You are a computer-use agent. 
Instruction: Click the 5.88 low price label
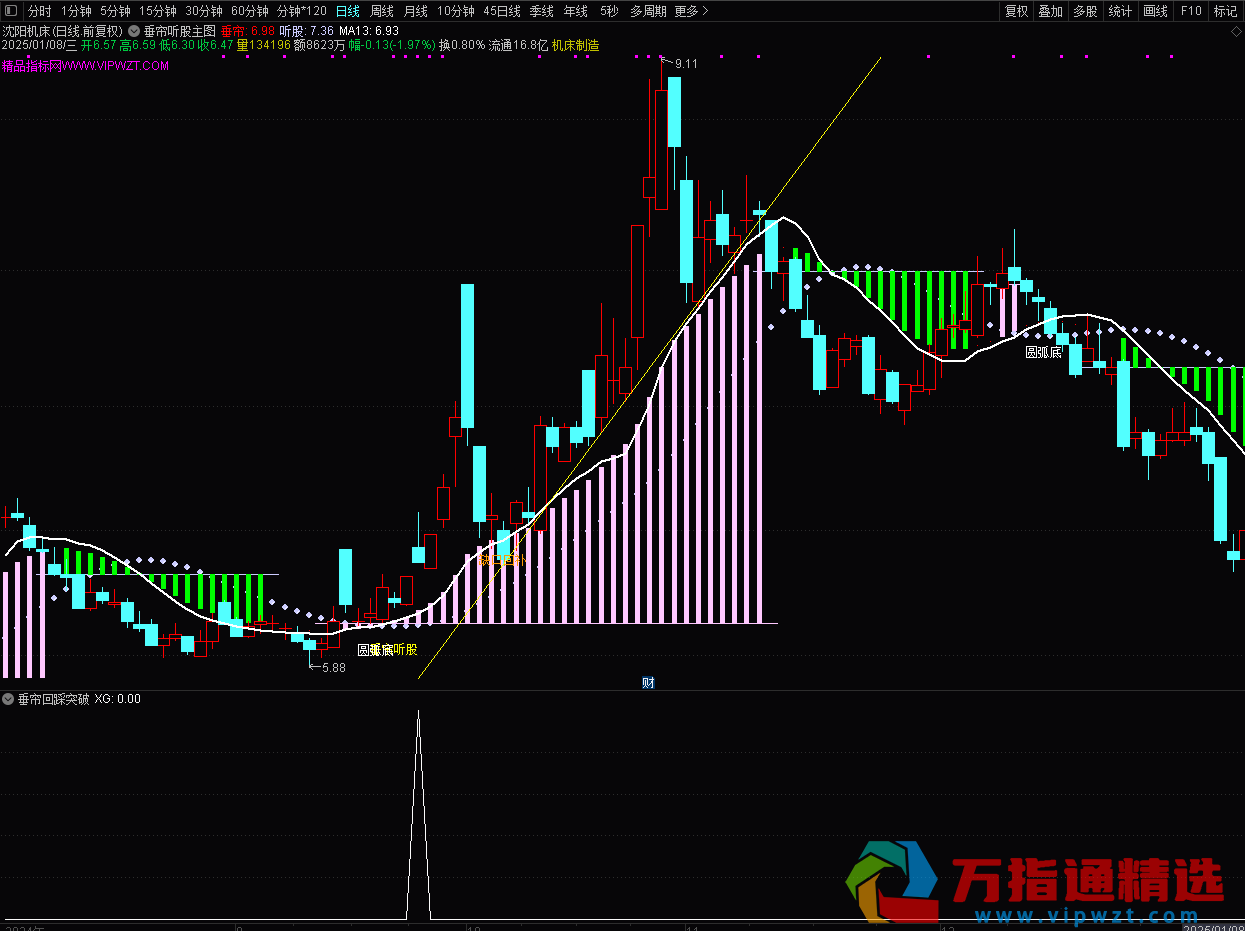tap(333, 668)
